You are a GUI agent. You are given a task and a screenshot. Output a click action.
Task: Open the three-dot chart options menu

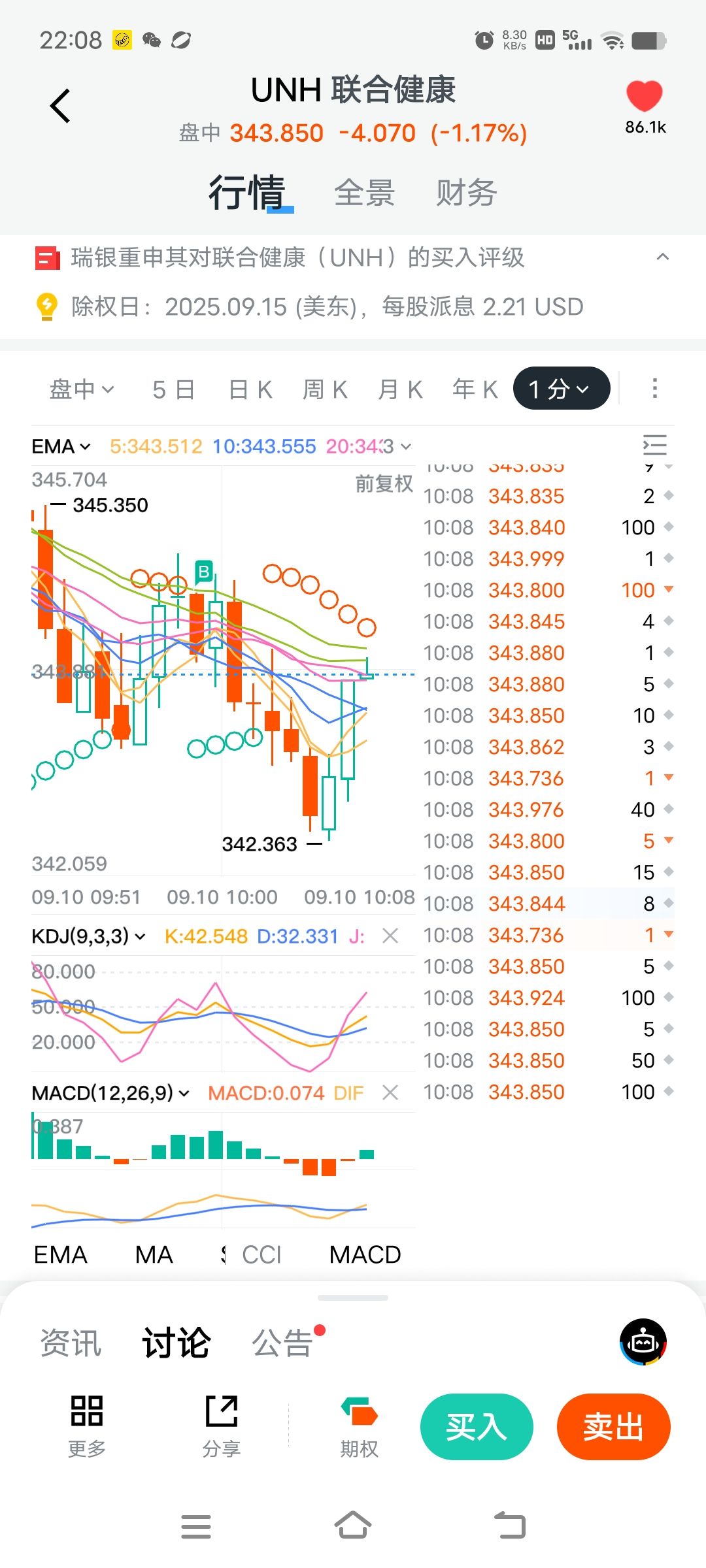(x=654, y=388)
